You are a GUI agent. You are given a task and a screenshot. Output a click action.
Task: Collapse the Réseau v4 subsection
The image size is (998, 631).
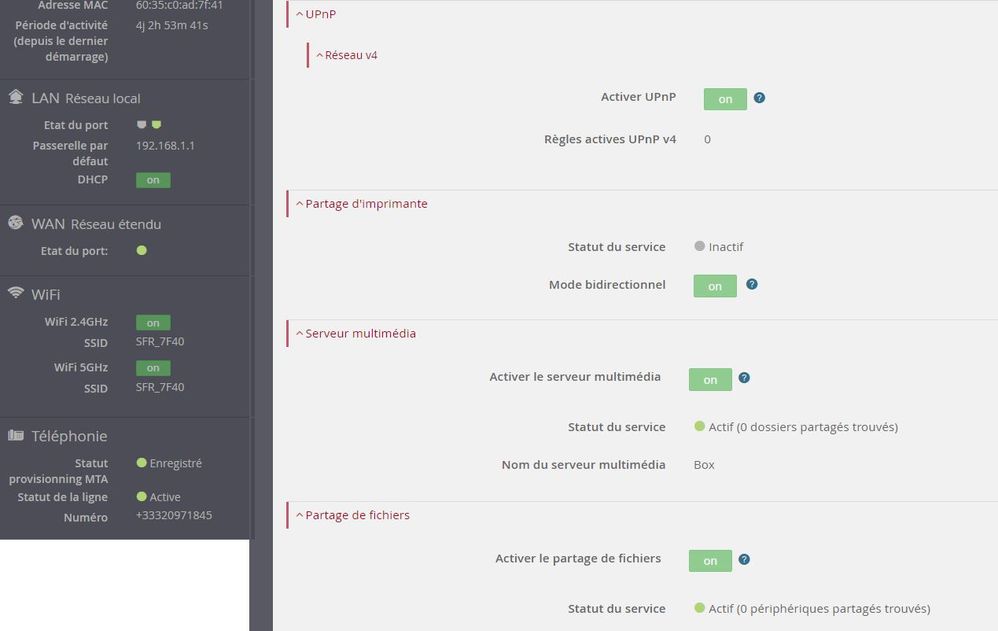pyautogui.click(x=346, y=55)
